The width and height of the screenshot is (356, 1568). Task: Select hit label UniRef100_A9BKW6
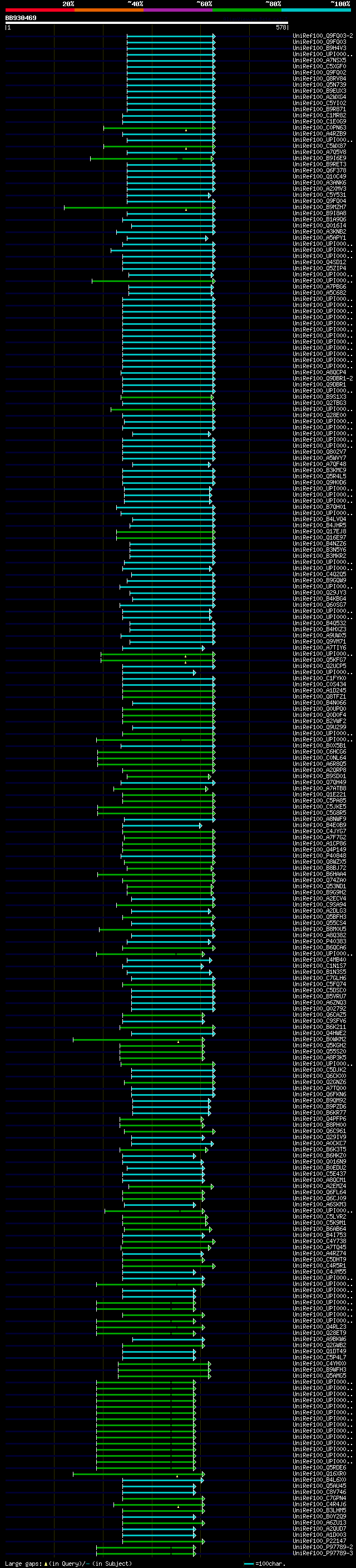319,1339
